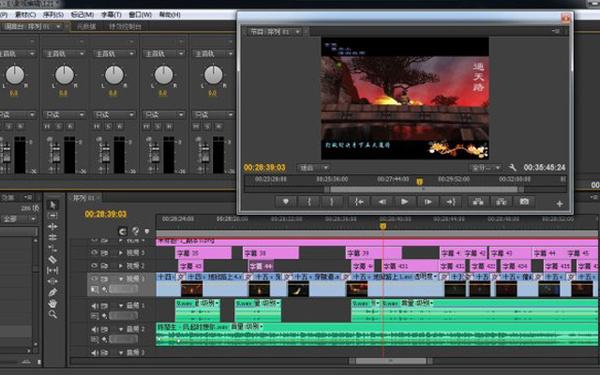The width and height of the screenshot is (600, 375).
Task: Step forward one frame in Program monitor
Action: coord(428,202)
